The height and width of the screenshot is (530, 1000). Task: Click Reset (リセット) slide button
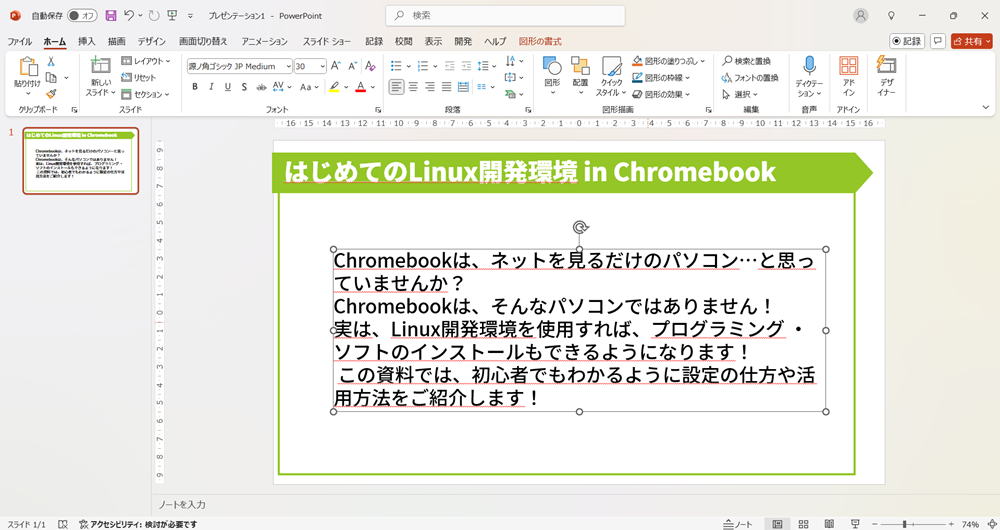click(139, 78)
